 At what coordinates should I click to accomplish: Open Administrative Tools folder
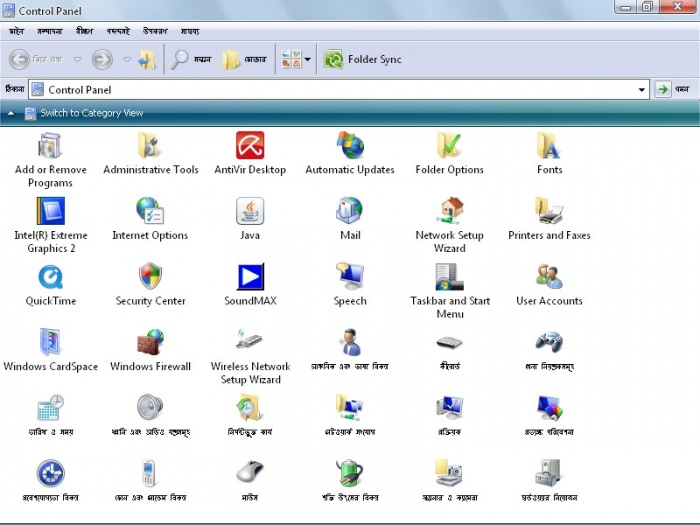pyautogui.click(x=150, y=154)
